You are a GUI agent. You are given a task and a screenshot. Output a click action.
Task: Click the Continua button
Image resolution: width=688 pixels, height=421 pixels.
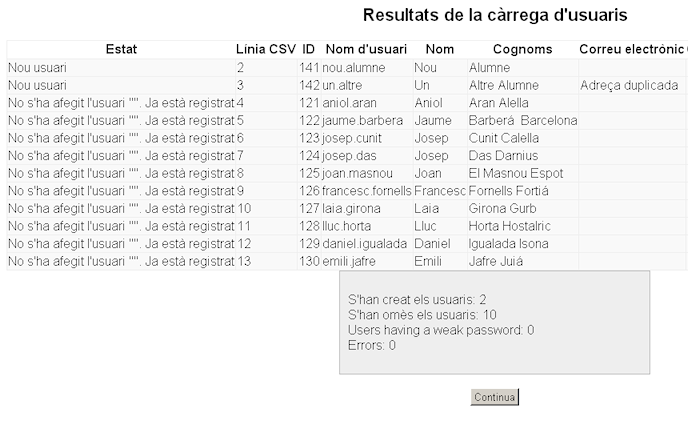pos(495,397)
